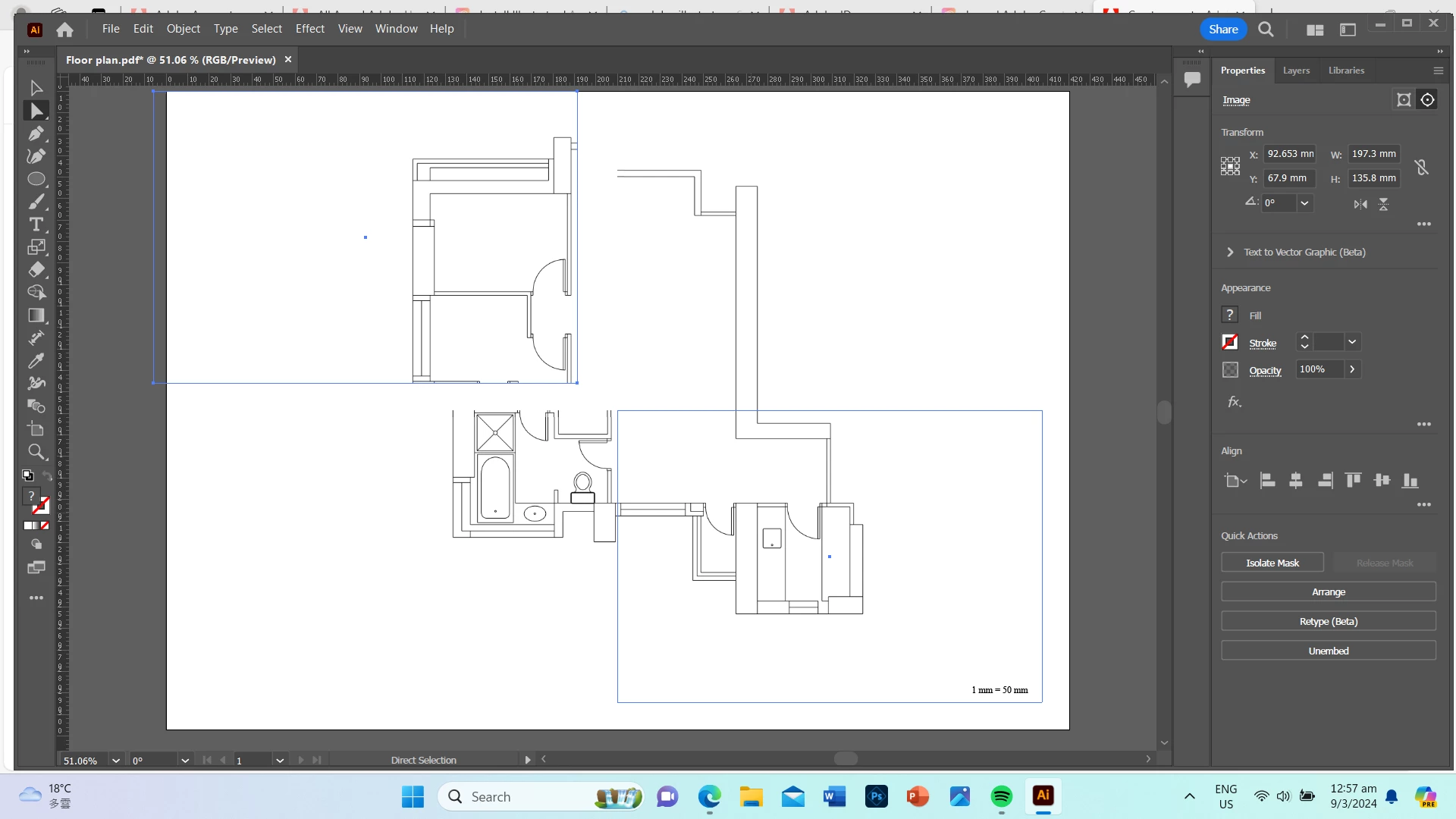The width and height of the screenshot is (1456, 819).
Task: Open the Effect menu
Action: [x=309, y=29]
